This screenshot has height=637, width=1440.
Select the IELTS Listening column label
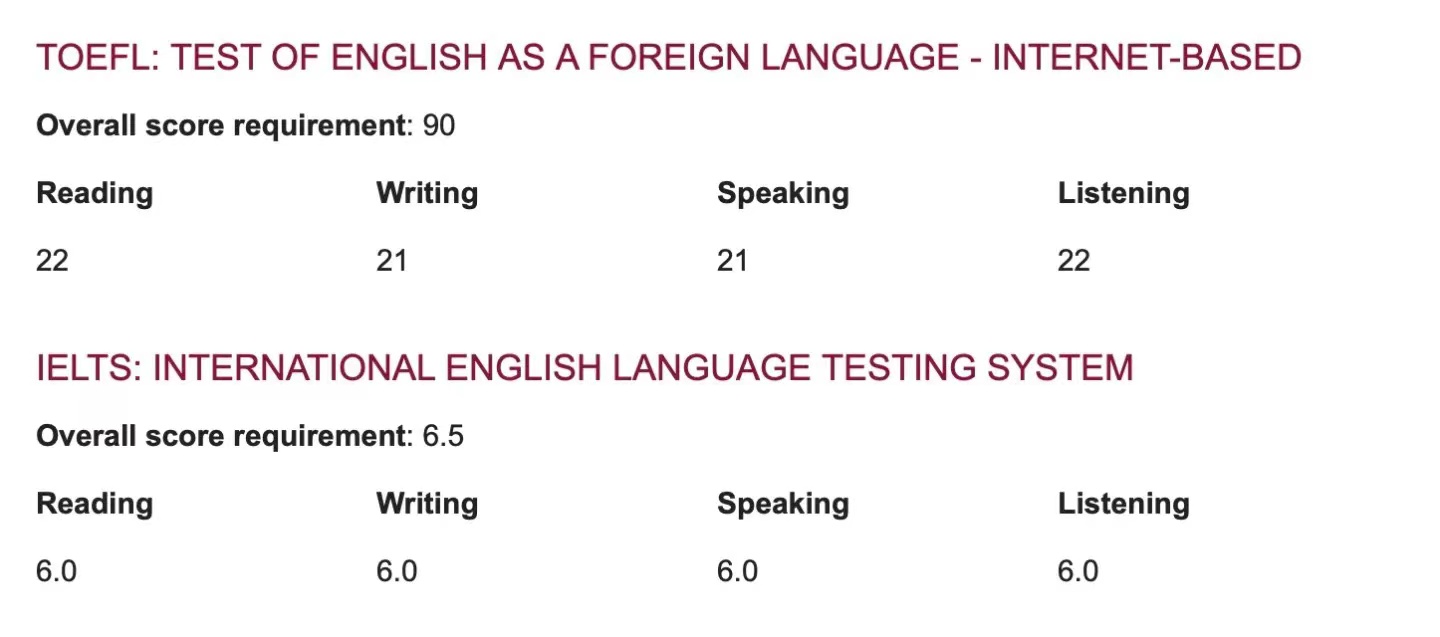(x=1124, y=503)
